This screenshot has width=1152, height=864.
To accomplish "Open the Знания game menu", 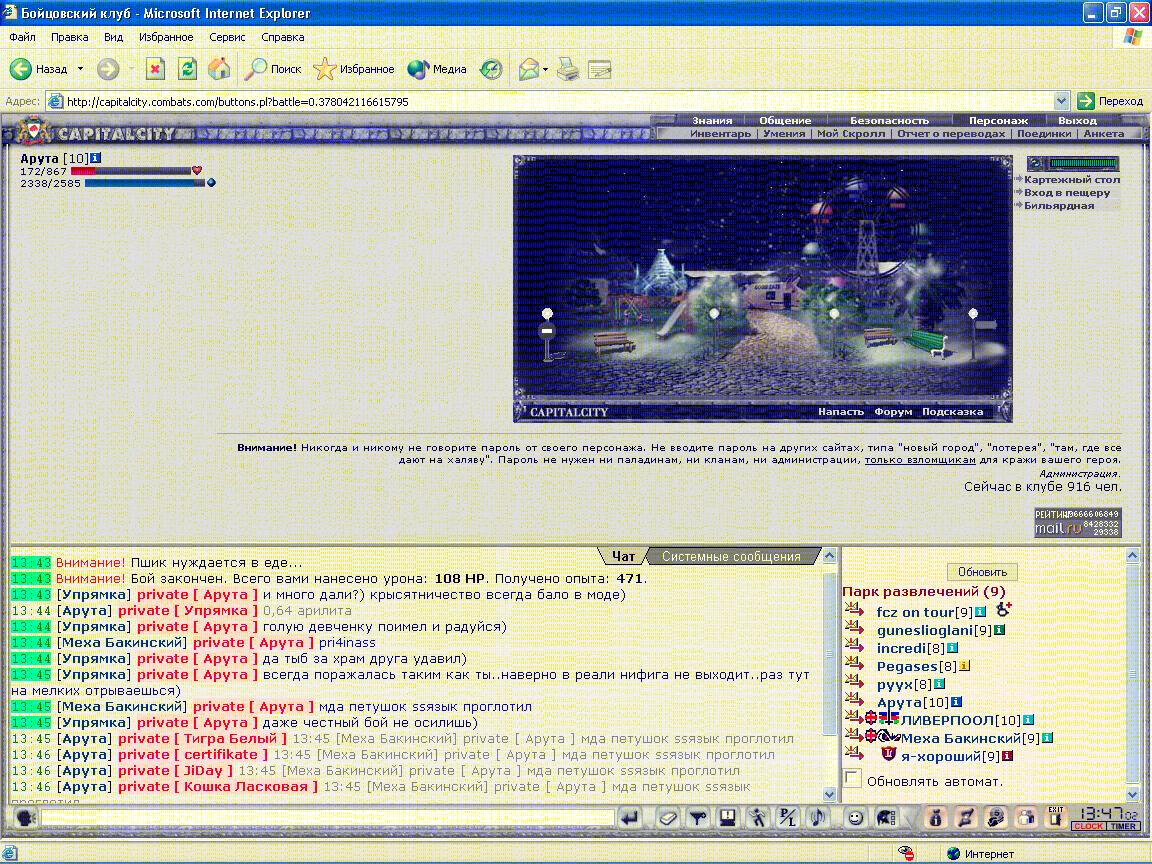I will pyautogui.click(x=712, y=120).
